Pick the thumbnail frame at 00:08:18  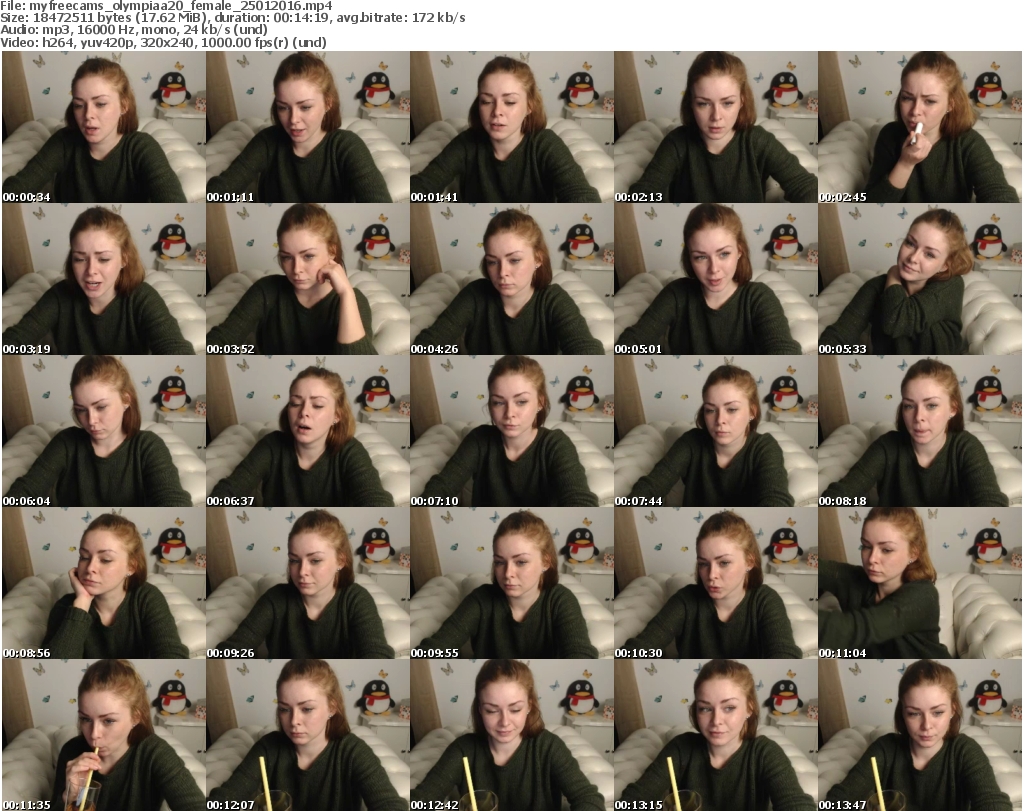(920, 431)
